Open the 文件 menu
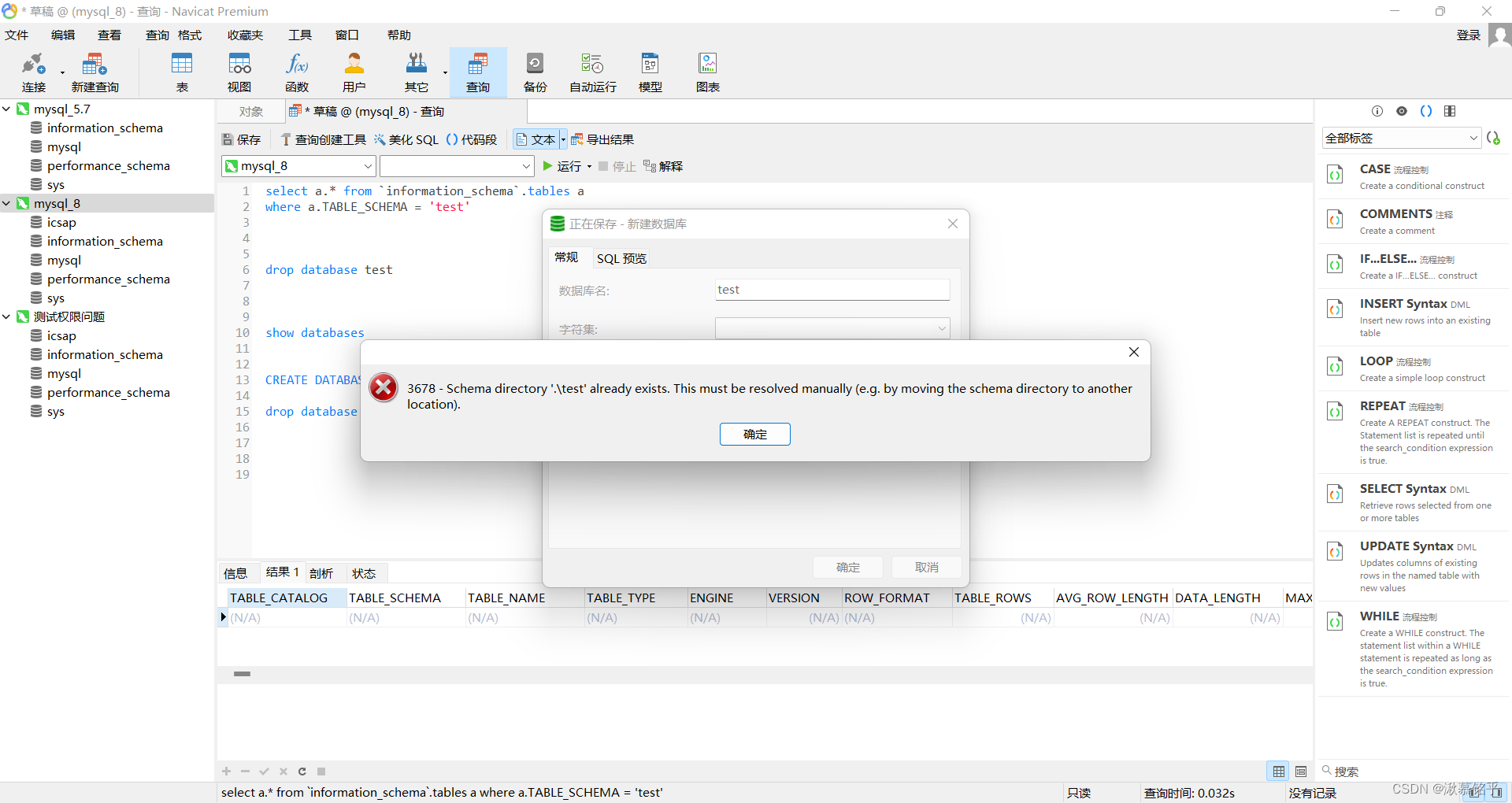1512x803 pixels. (x=17, y=35)
